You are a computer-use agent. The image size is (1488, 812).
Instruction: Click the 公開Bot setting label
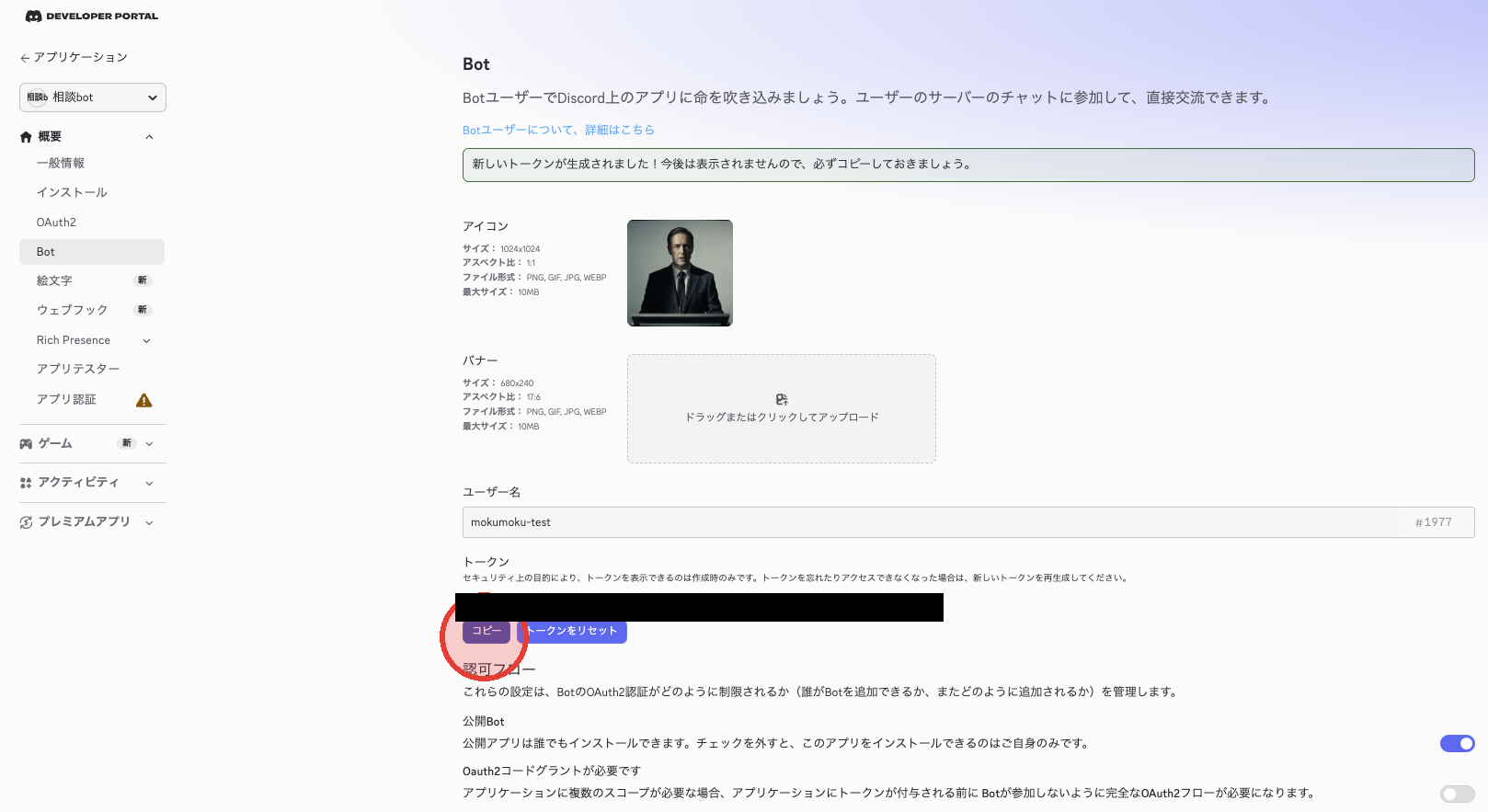[x=484, y=722]
